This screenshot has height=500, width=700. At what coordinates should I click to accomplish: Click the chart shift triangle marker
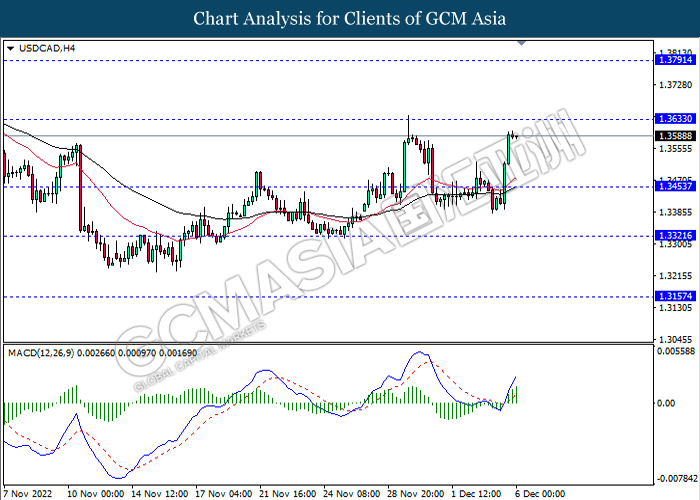[521, 43]
